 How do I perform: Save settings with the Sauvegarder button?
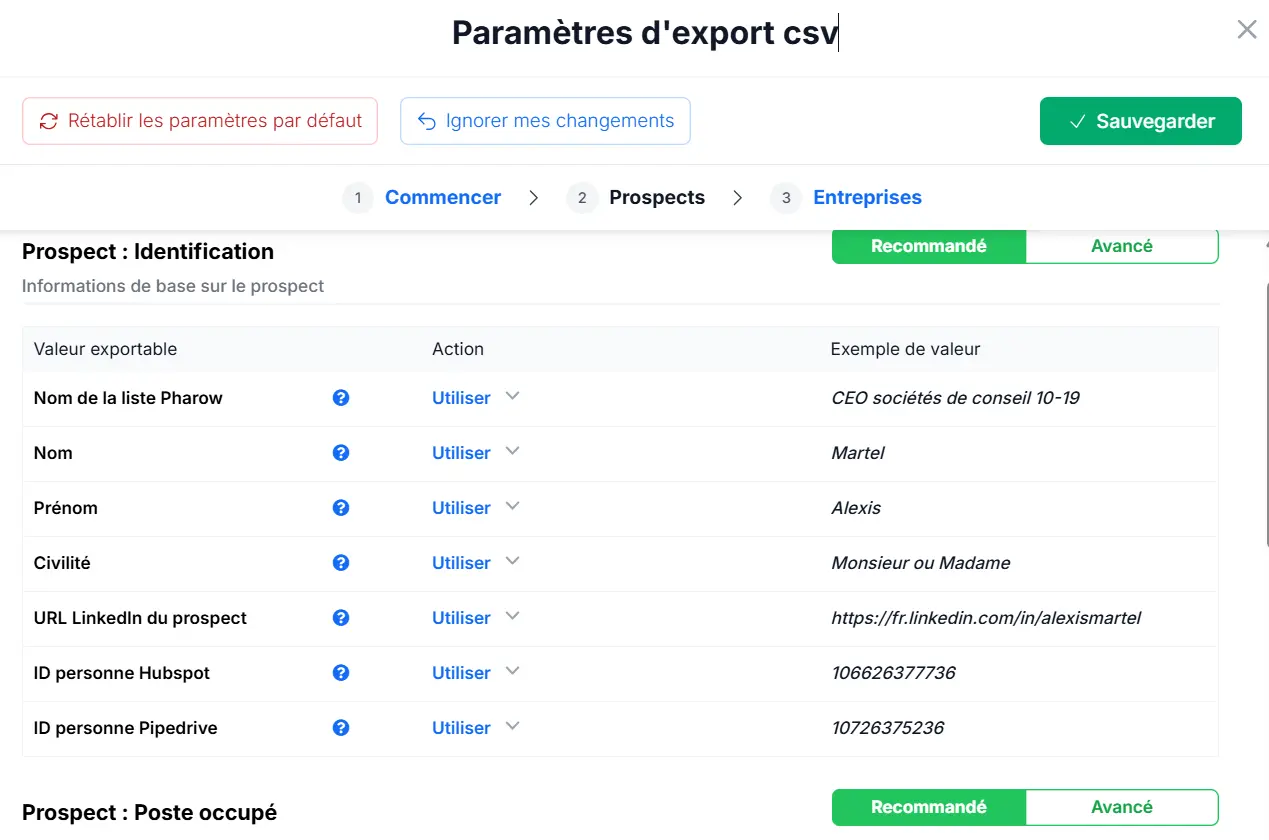pyautogui.click(x=1140, y=120)
